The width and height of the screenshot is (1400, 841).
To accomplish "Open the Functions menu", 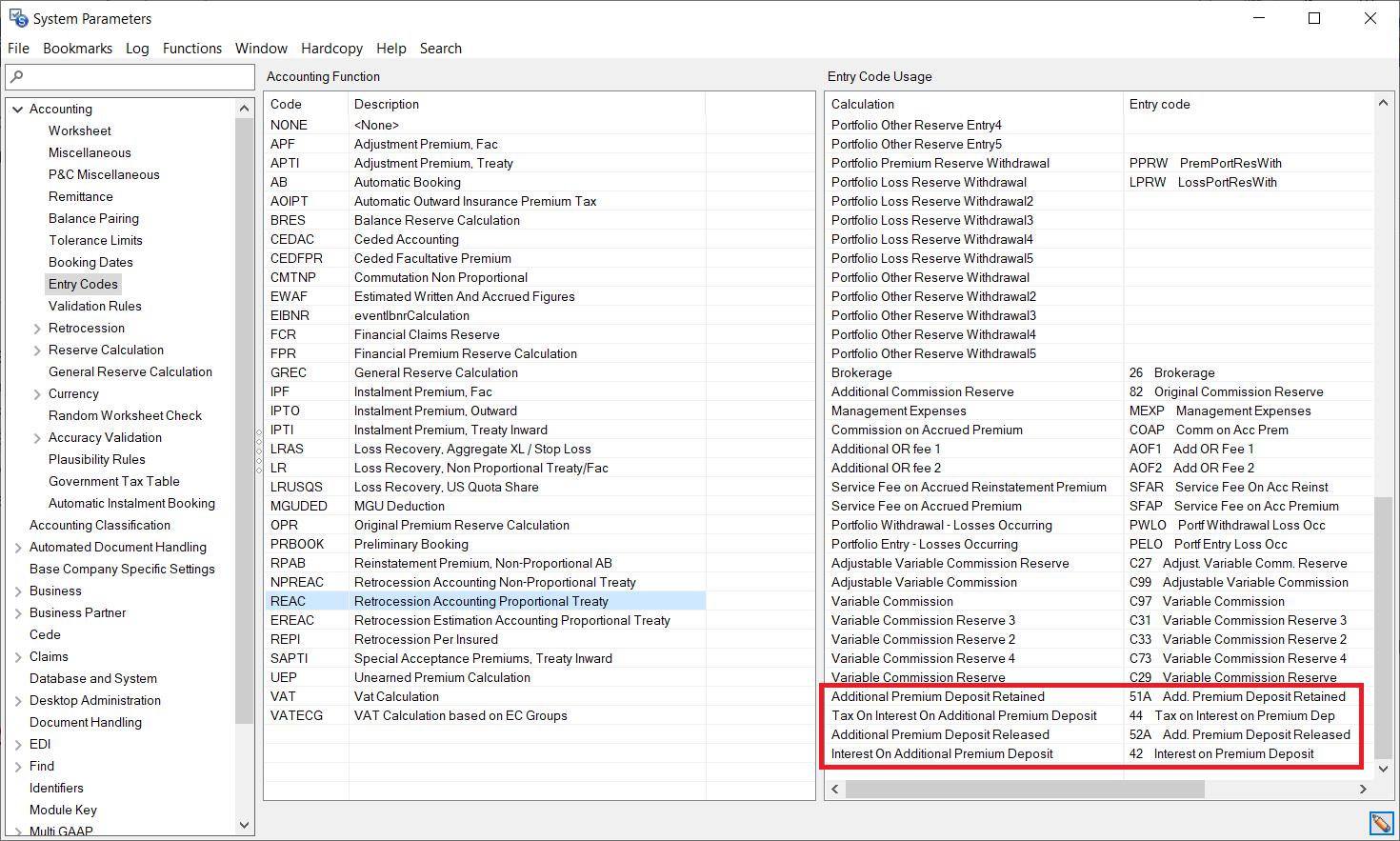I will 191,49.
